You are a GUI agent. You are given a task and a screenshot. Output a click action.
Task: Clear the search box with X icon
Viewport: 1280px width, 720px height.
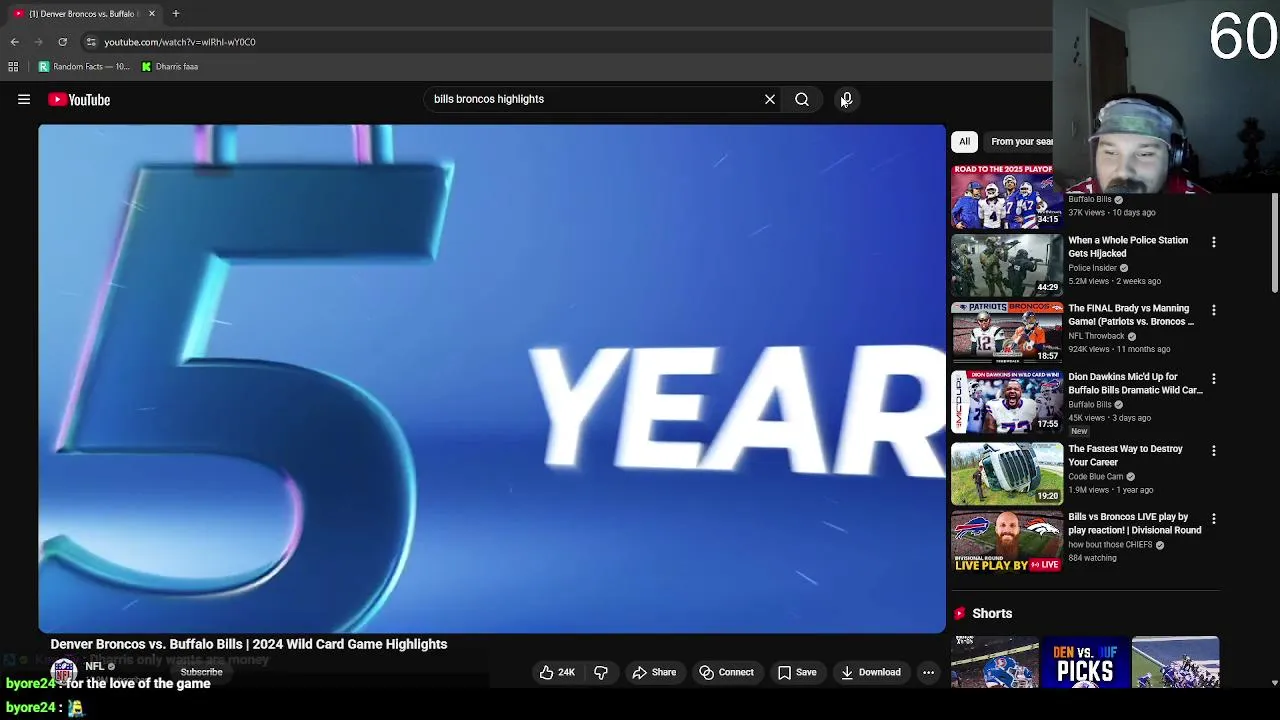pyautogui.click(x=770, y=99)
